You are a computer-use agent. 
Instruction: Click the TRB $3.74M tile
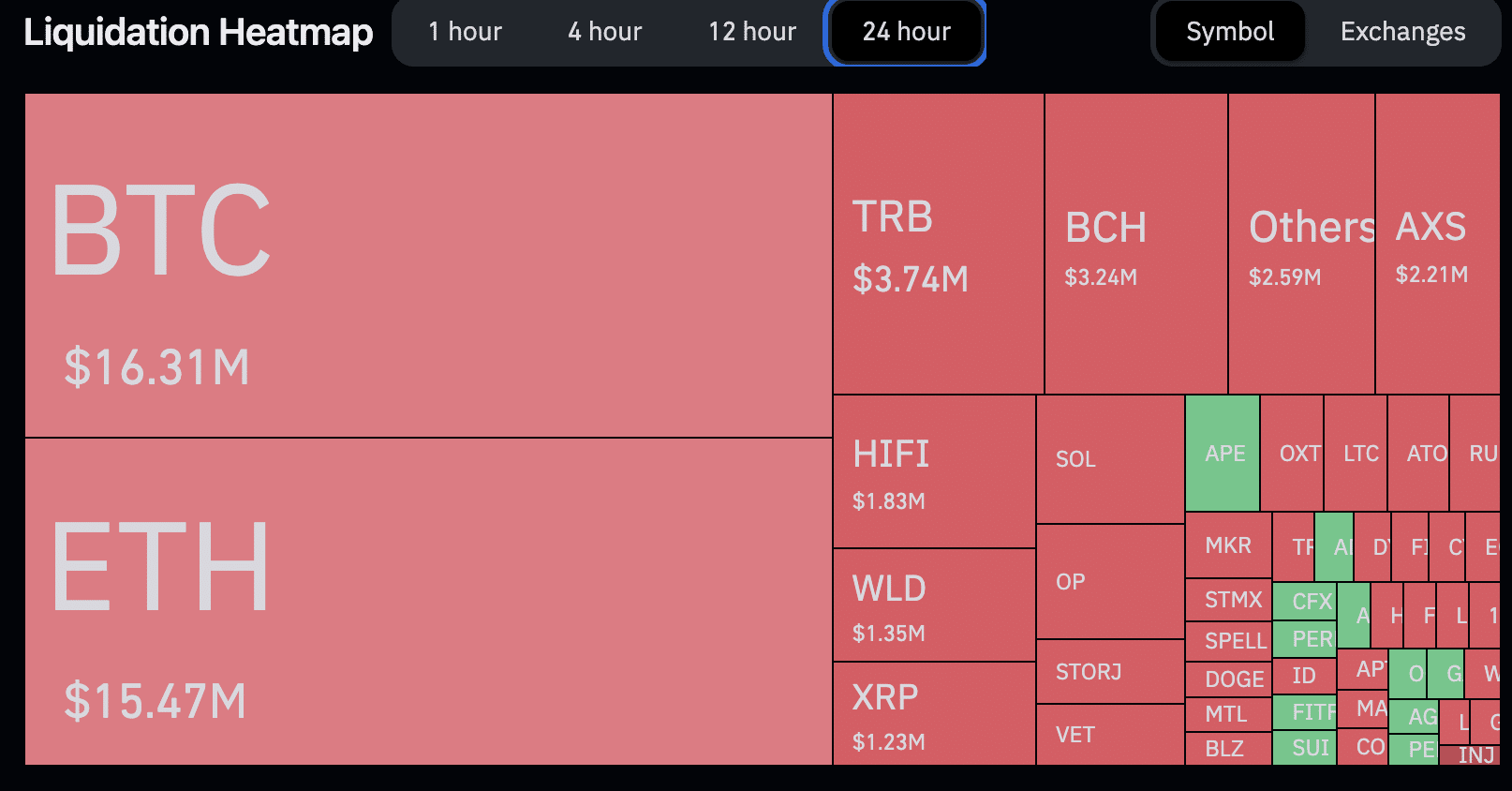coord(939,244)
